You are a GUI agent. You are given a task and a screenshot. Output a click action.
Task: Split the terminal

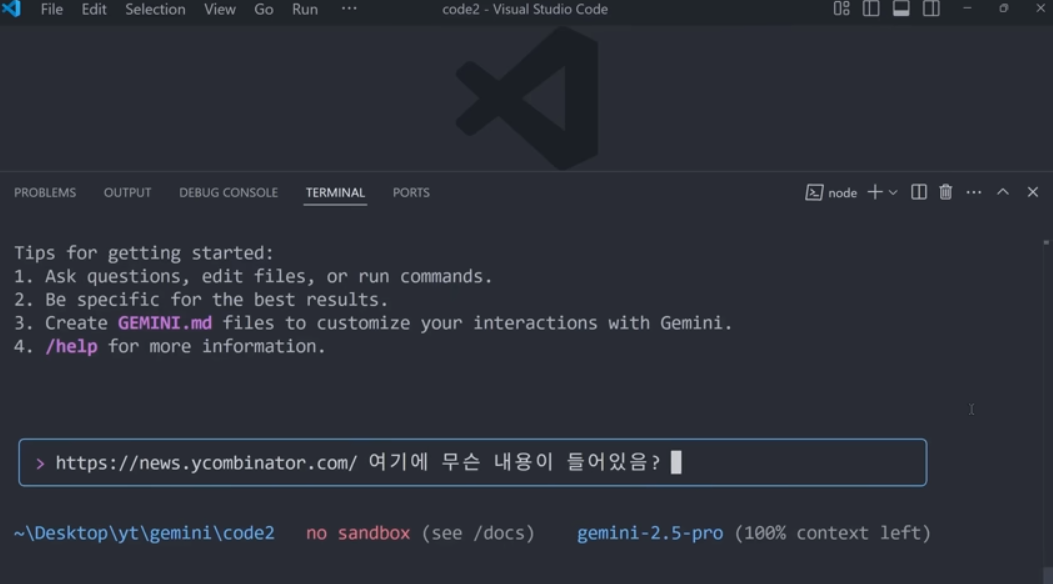tap(919, 192)
